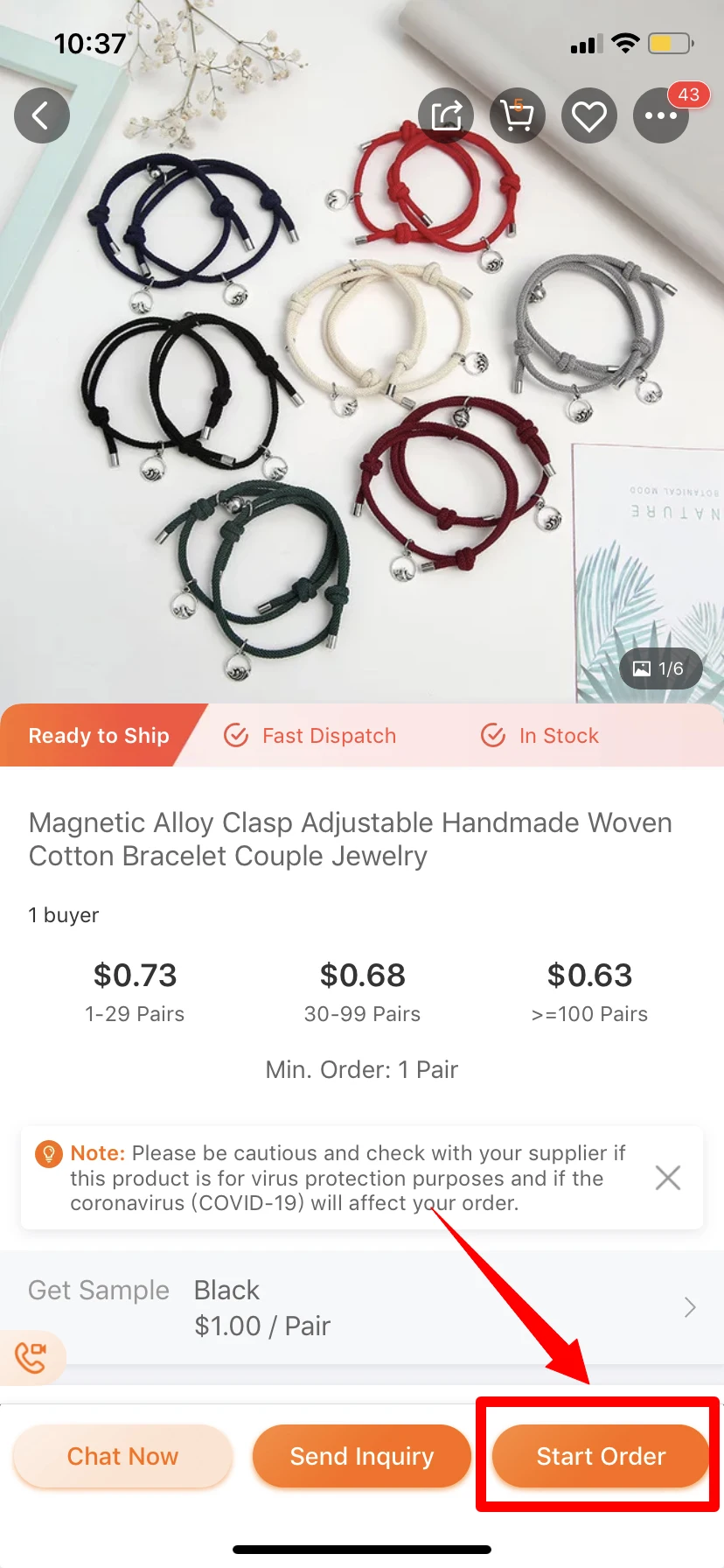Click the Start Order button
The width and height of the screenshot is (724, 1568).
(x=601, y=1456)
